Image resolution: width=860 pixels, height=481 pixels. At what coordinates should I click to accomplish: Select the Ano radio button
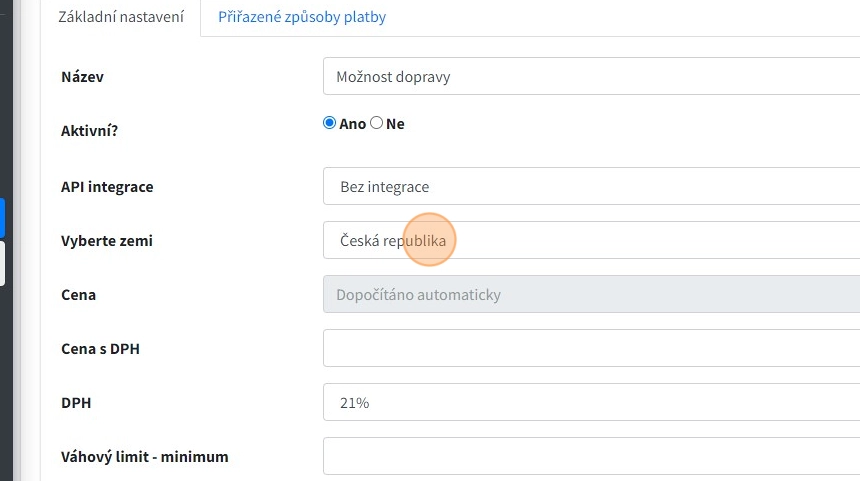pyautogui.click(x=329, y=123)
